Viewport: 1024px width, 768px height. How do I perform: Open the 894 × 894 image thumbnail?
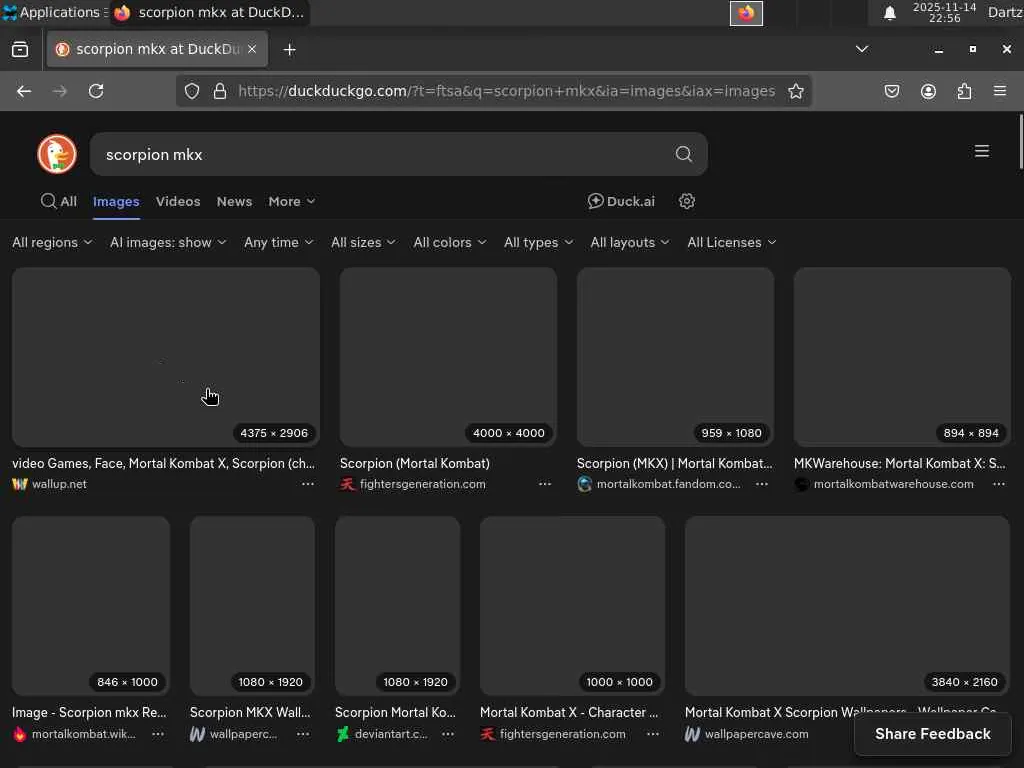click(902, 357)
